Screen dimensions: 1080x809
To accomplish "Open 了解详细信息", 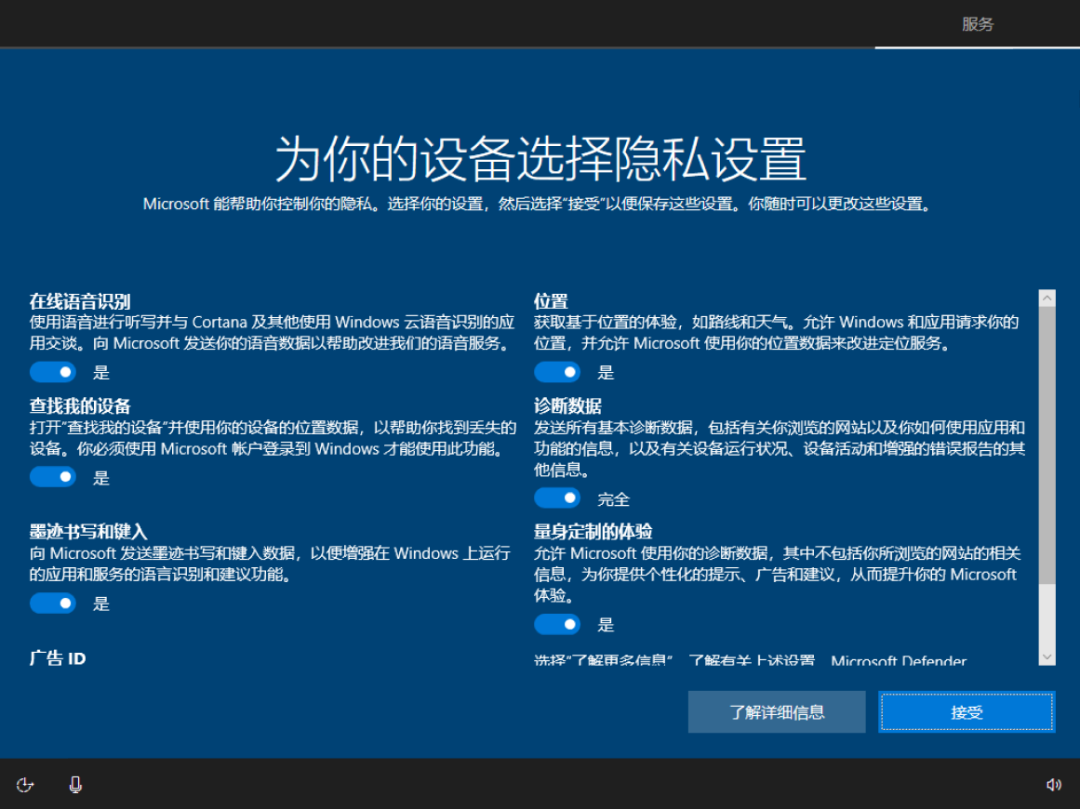I will point(776,712).
